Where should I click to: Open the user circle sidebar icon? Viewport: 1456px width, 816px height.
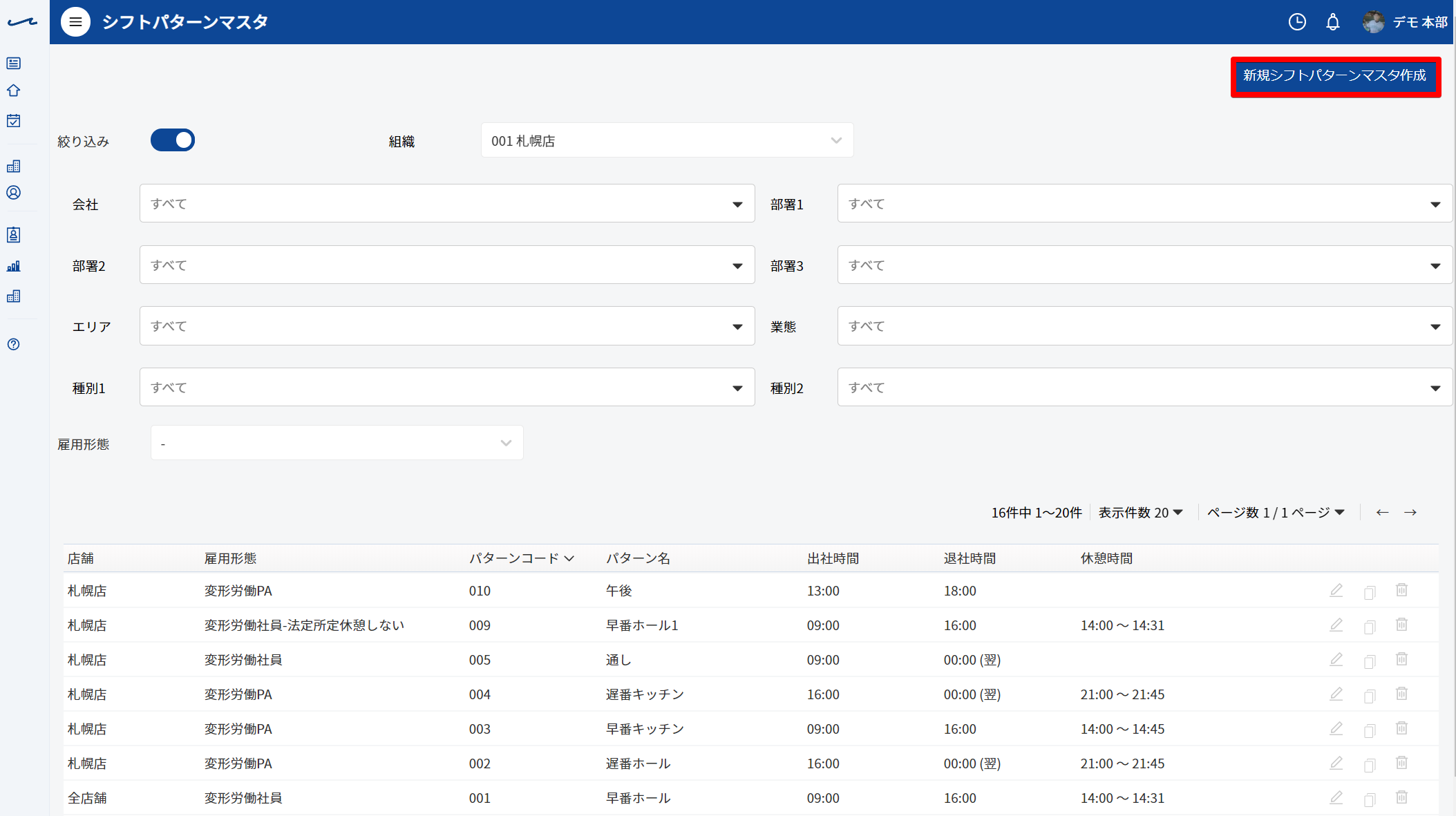click(x=14, y=193)
